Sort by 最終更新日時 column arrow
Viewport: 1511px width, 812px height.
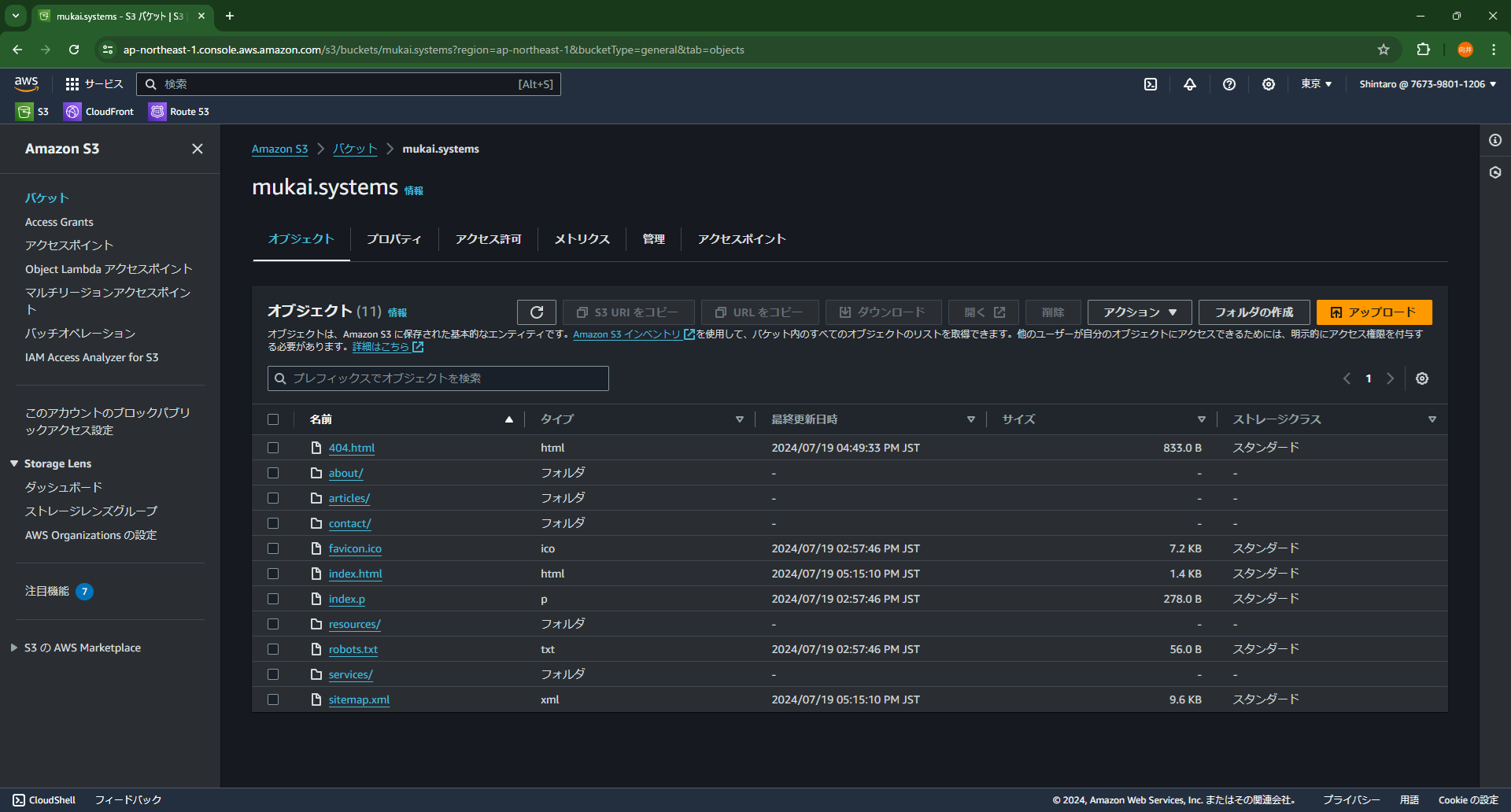pos(971,419)
